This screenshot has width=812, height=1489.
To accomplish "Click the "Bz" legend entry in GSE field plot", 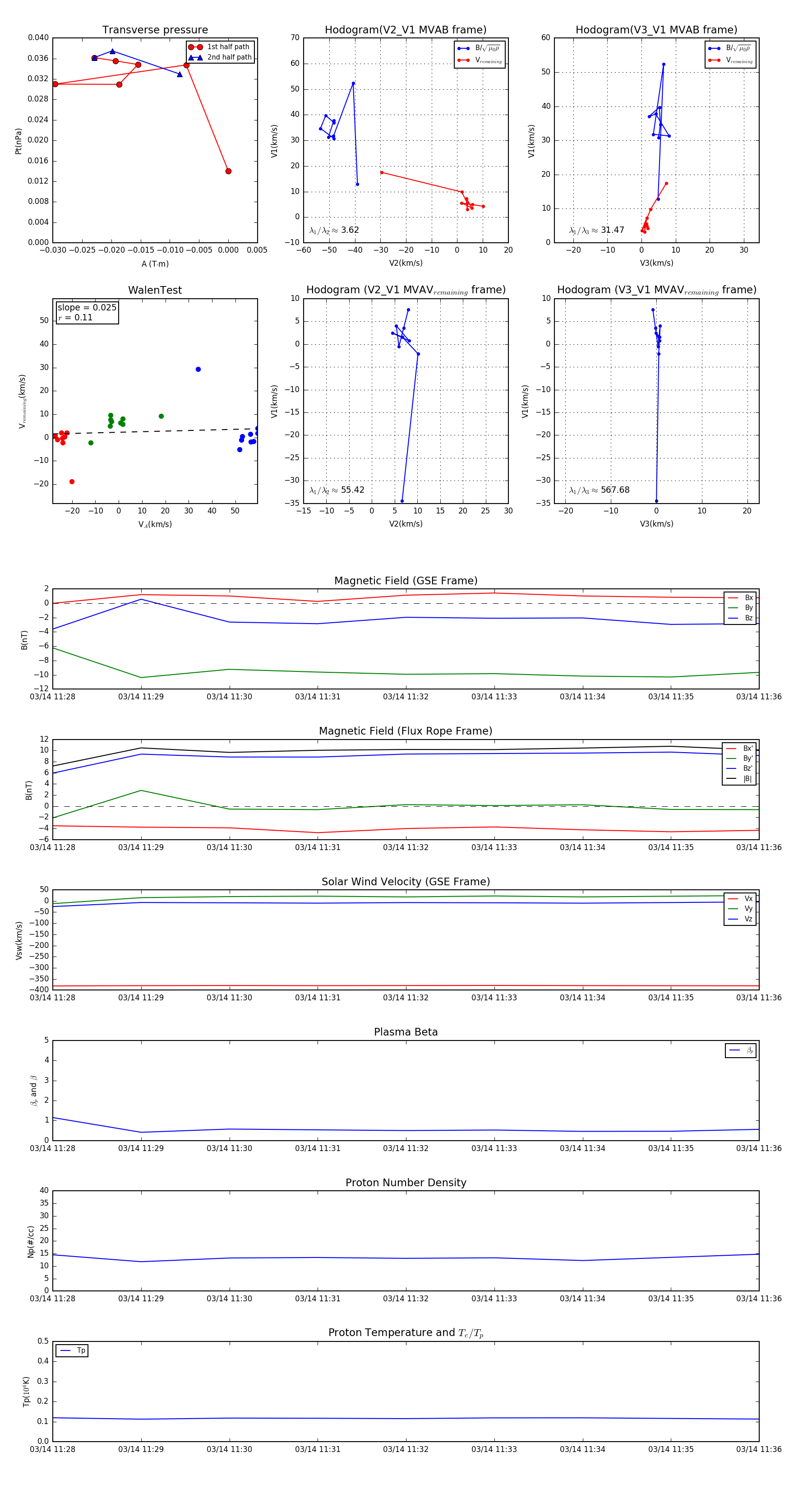I will point(740,619).
